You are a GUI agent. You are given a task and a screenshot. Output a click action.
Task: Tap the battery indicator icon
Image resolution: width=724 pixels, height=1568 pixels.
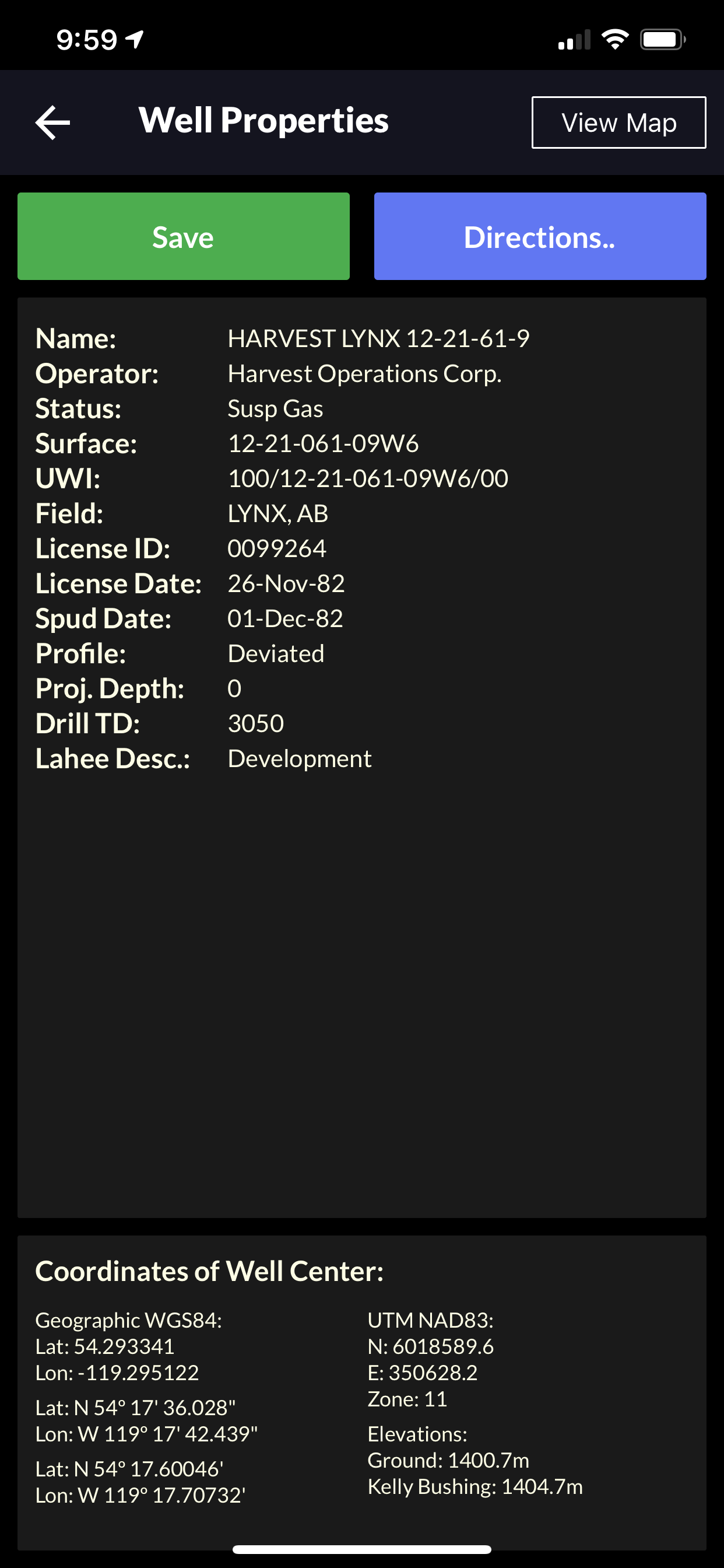663,40
